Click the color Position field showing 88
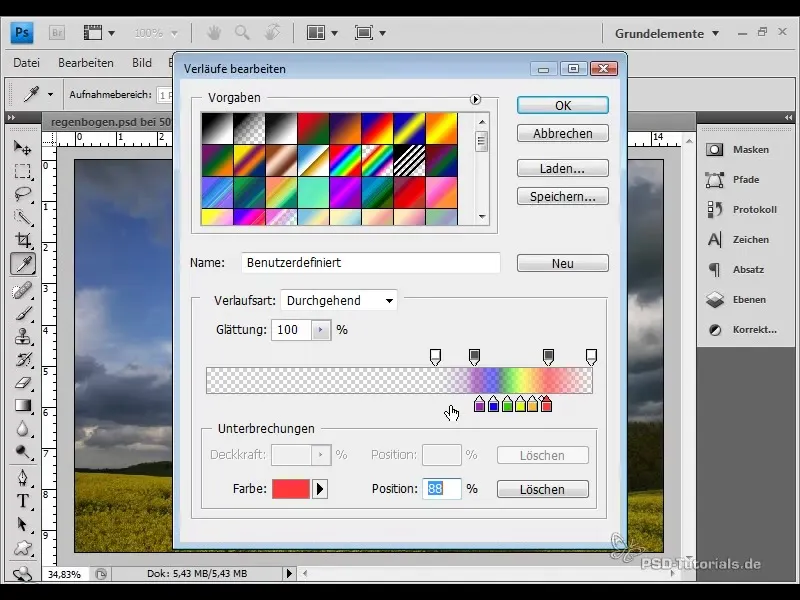Viewport: 800px width, 600px height. point(442,489)
